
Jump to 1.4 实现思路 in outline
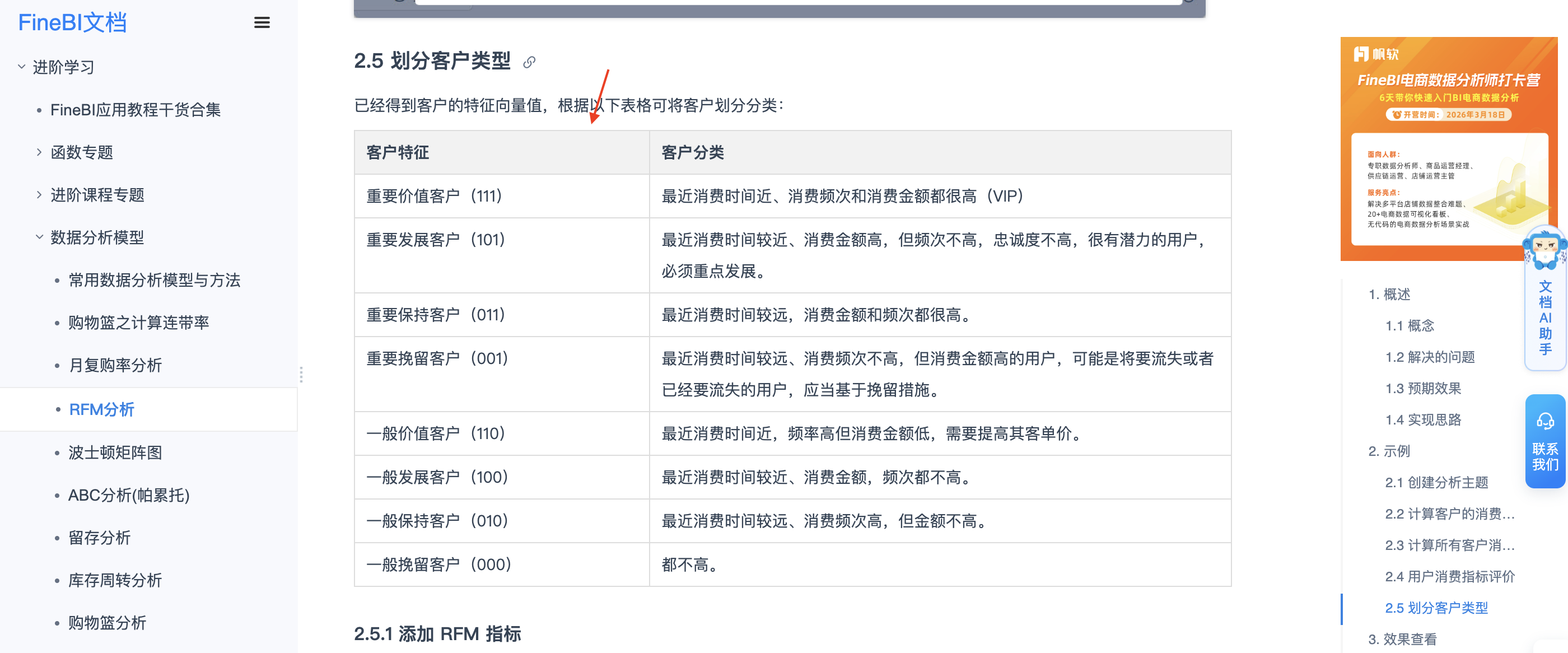(1422, 419)
